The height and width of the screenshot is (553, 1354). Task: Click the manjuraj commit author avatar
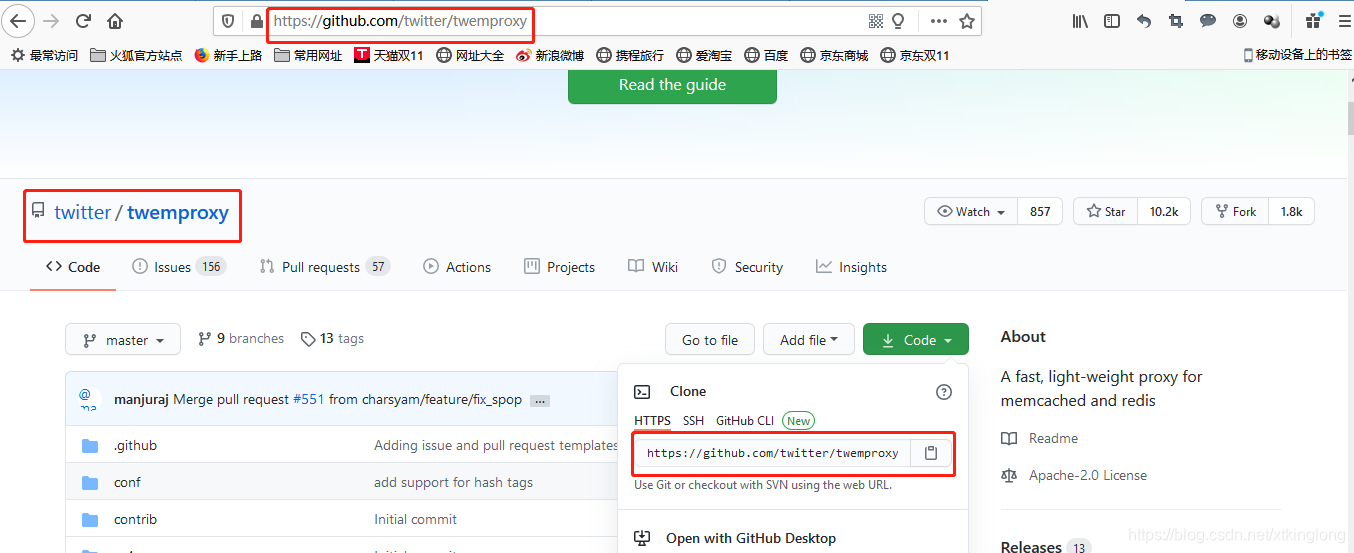pos(88,399)
